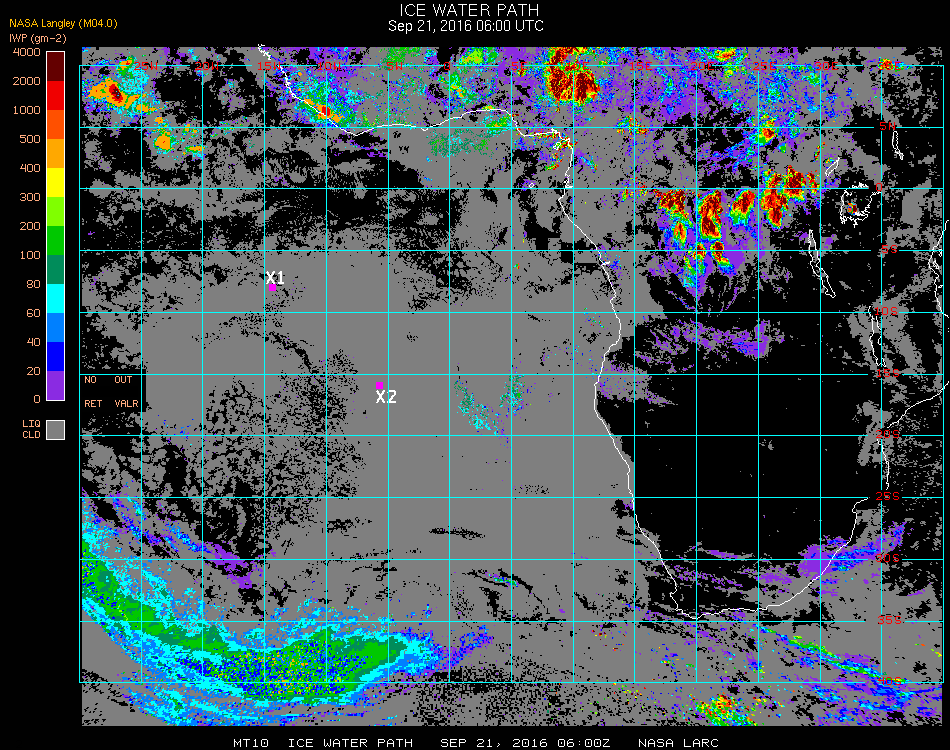Select the teal 80-100 color band
The image size is (950, 750).
pyautogui.click(x=56, y=270)
